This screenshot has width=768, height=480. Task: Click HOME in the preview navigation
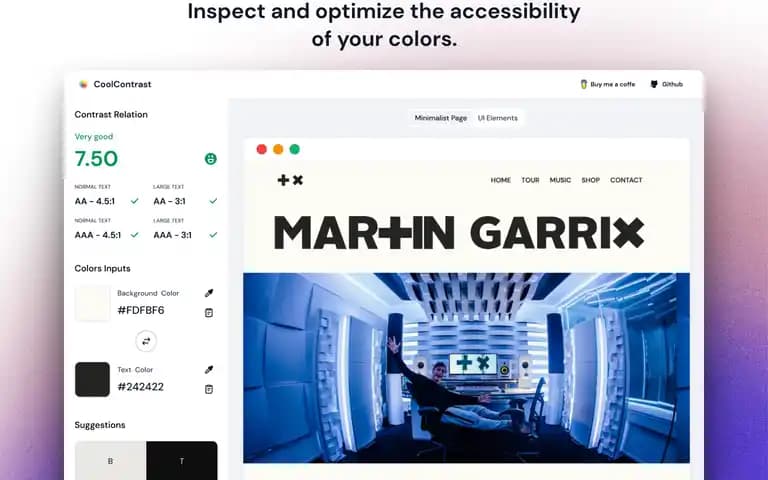point(501,180)
